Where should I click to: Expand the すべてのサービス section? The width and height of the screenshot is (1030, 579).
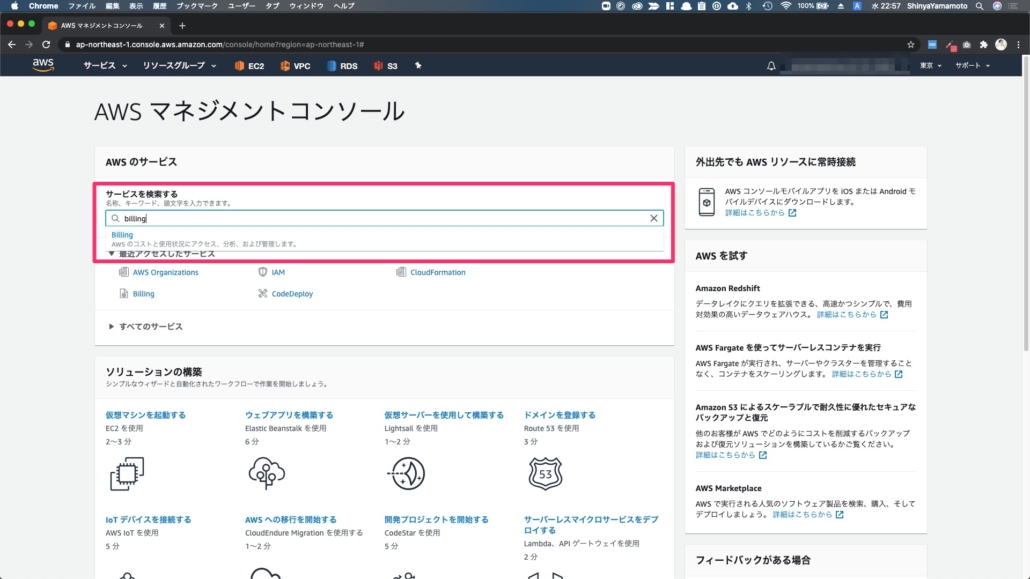tap(150, 327)
